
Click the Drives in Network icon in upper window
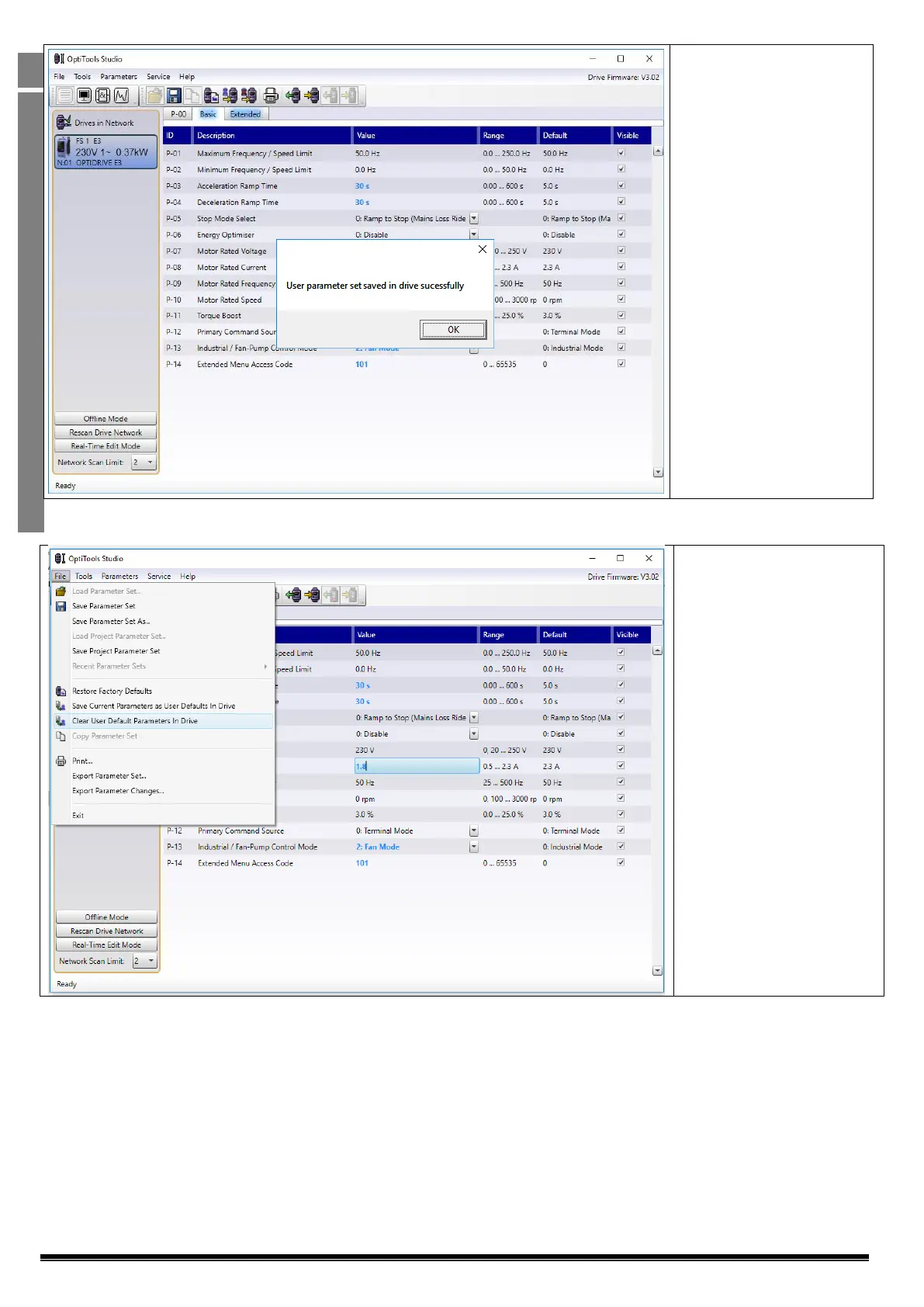[x=64, y=122]
